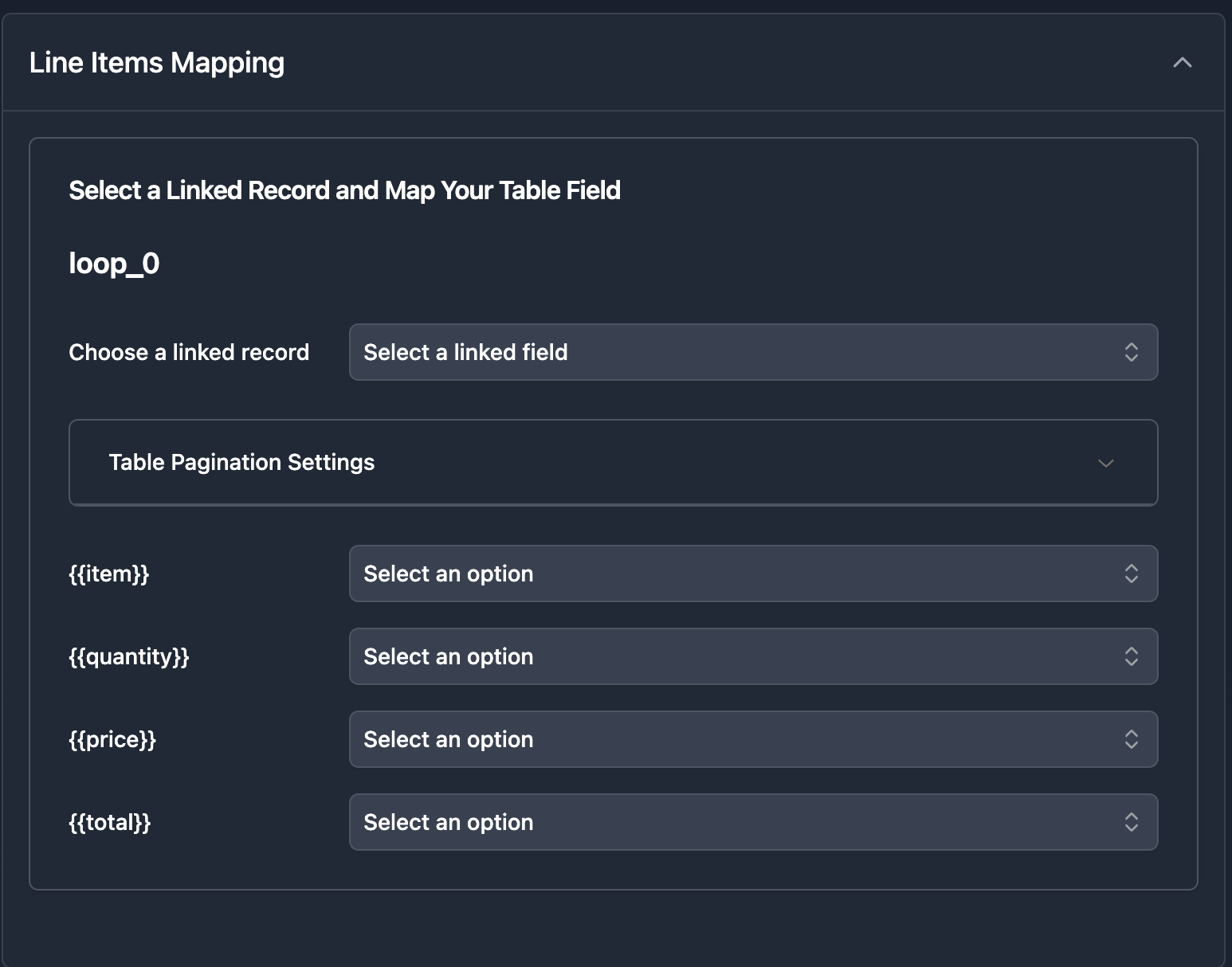Click the {{item}} placeholder label
The width and height of the screenshot is (1232, 967).
[109, 574]
